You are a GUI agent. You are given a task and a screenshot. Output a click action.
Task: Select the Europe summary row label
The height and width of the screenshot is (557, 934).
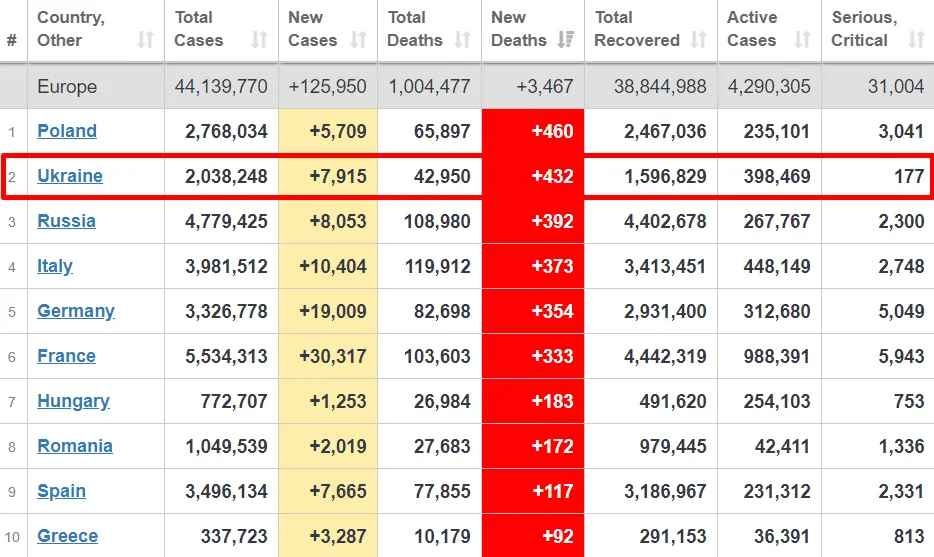pos(67,86)
